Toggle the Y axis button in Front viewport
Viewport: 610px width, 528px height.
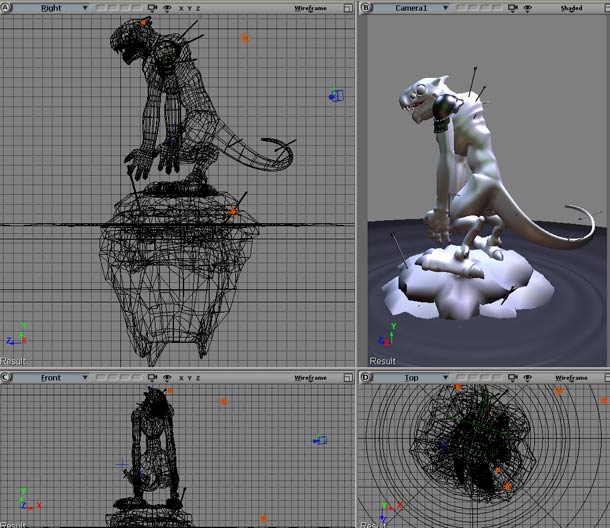[189, 378]
